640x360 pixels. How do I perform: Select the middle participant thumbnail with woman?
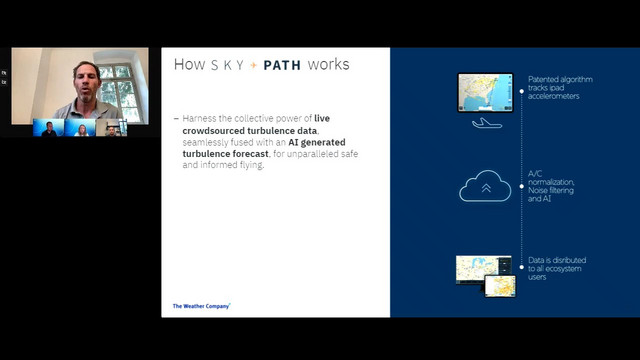tap(80, 128)
